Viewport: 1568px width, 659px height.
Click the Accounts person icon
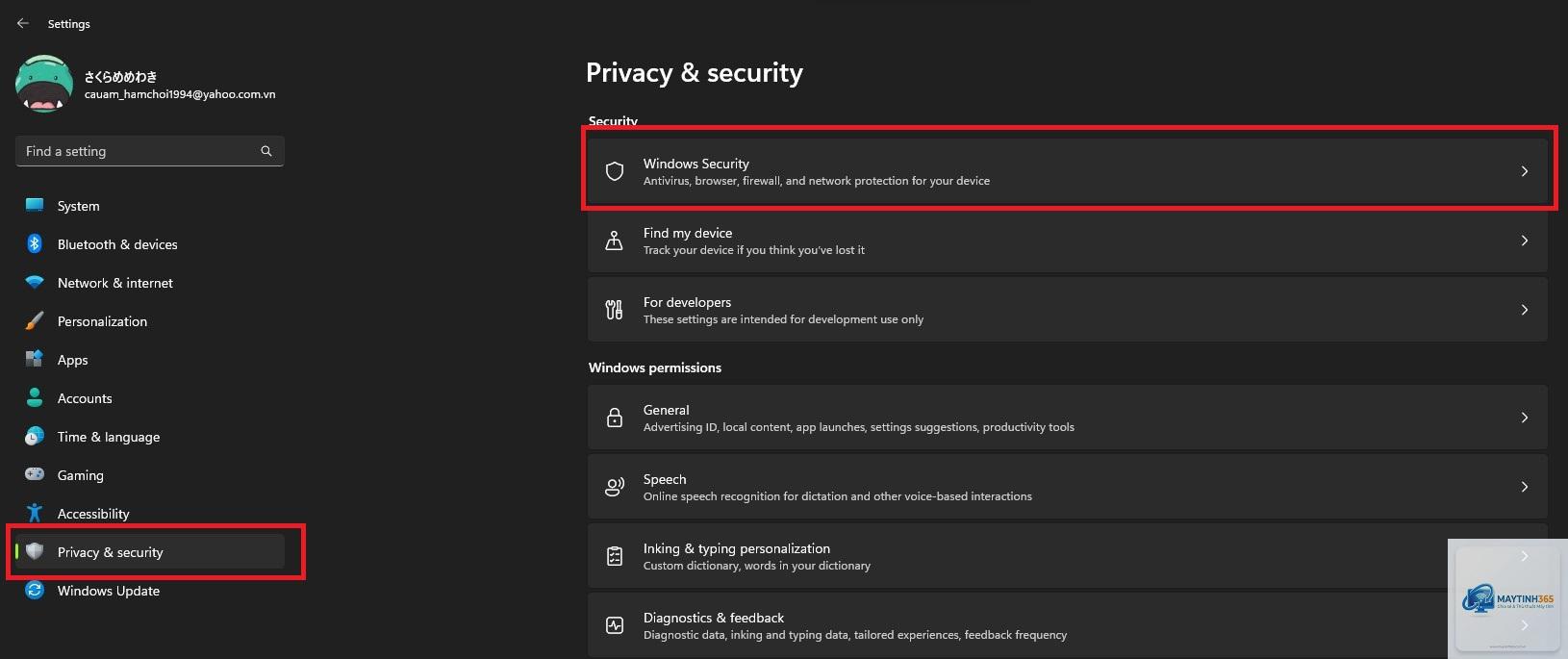tap(35, 397)
